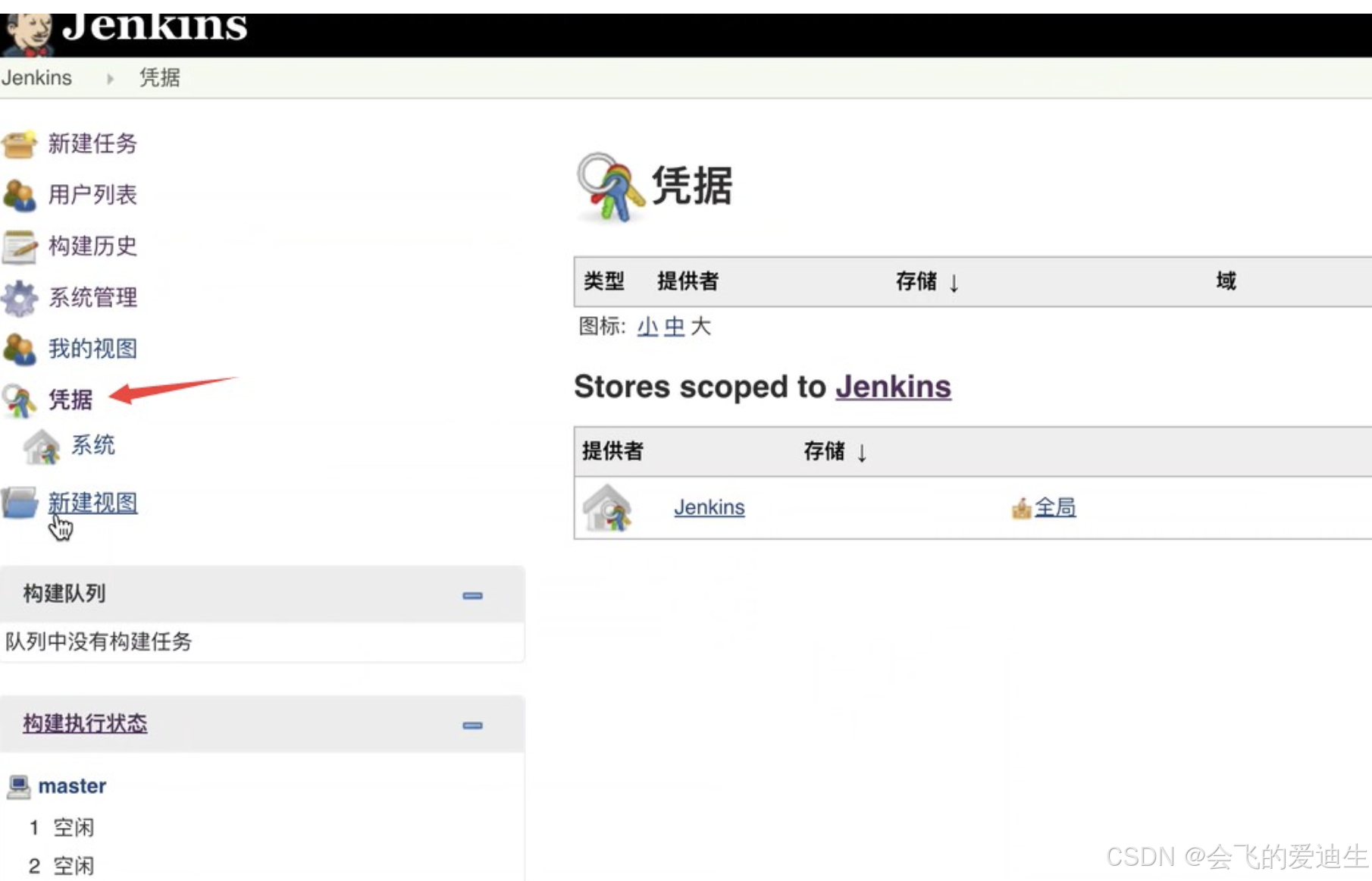The width and height of the screenshot is (1372, 881).
Task: Collapse the 构建执行状态 panel
Action: coord(472,726)
